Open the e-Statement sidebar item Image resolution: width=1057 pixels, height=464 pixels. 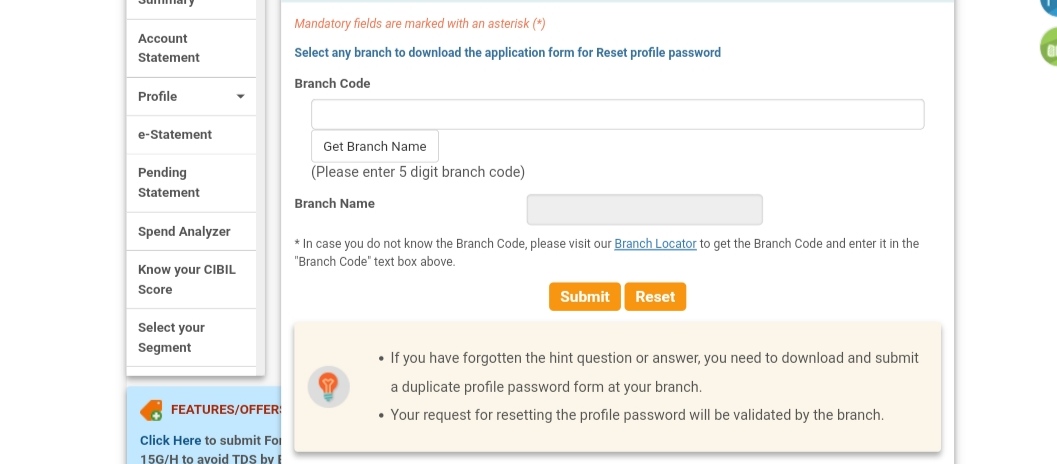175,135
